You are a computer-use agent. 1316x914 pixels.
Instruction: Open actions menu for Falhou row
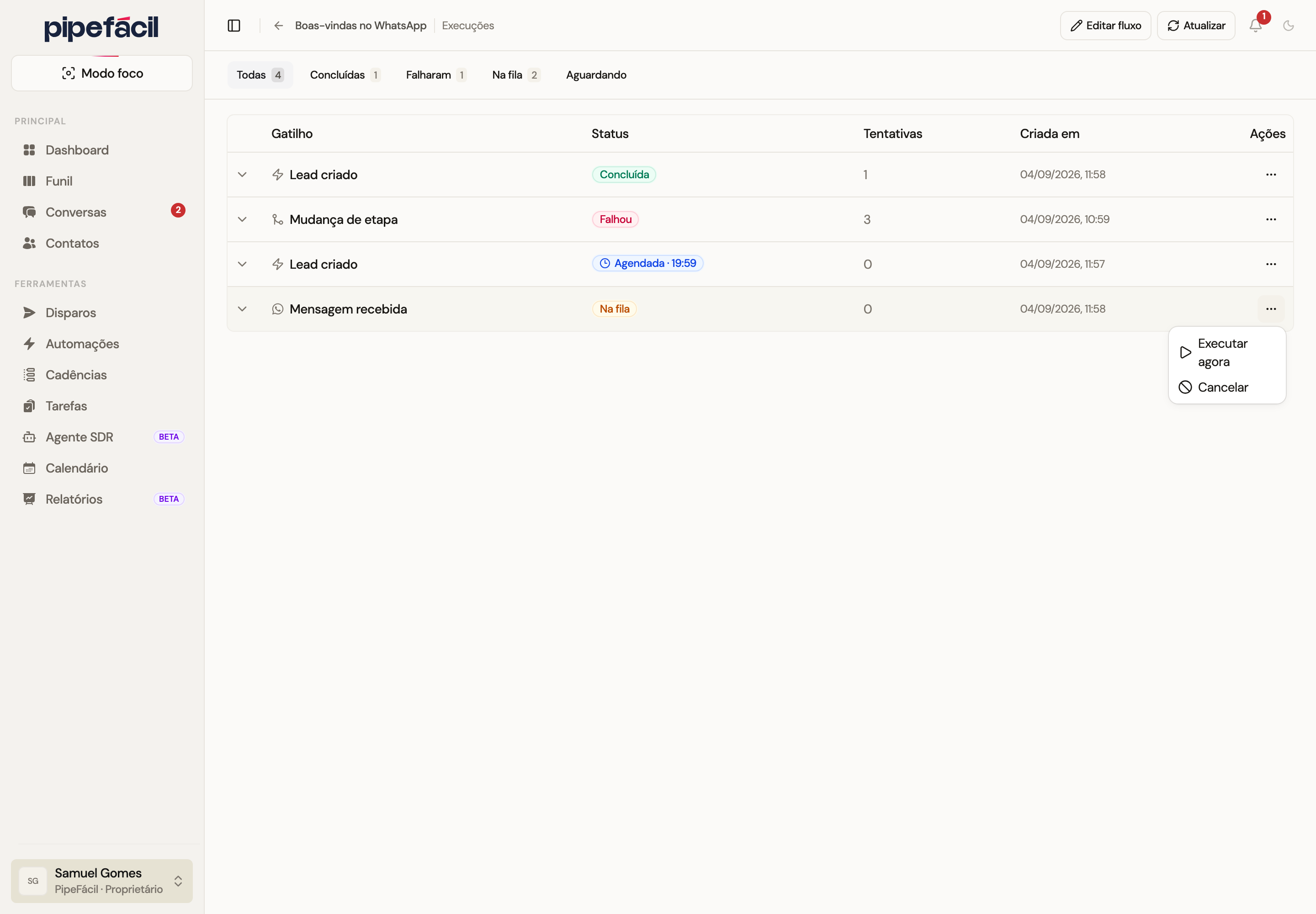point(1271,219)
